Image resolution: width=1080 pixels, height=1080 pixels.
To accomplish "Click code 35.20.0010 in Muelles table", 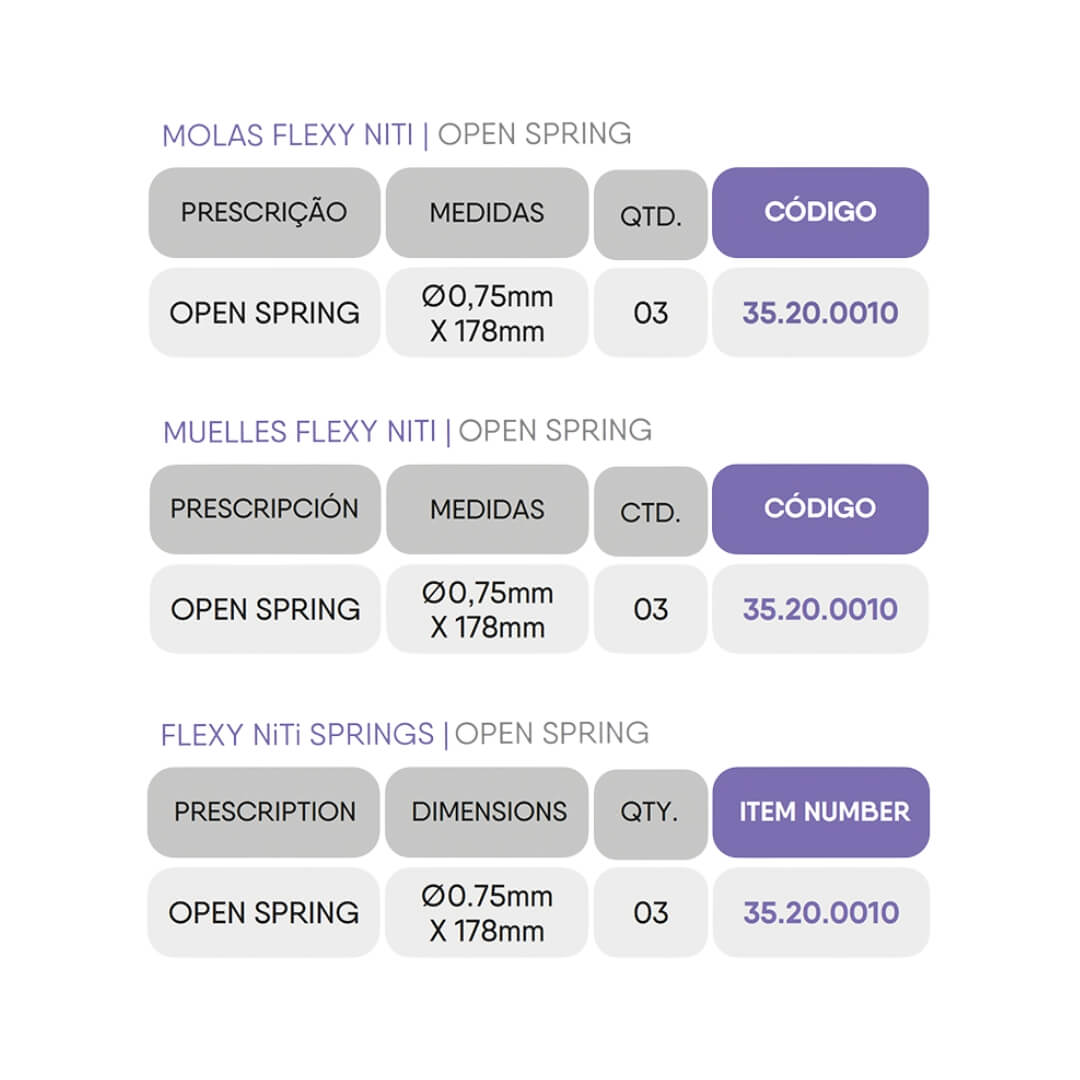I will point(820,609).
